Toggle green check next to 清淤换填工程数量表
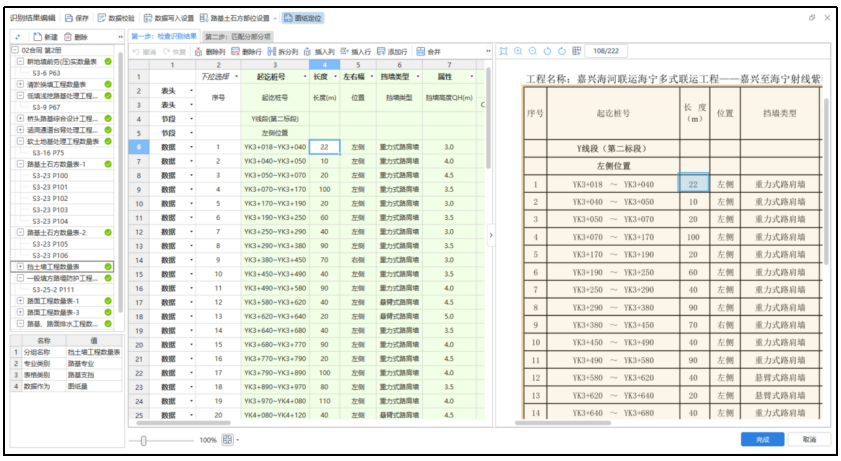Screen dimensions: 841x461 tap(107, 84)
